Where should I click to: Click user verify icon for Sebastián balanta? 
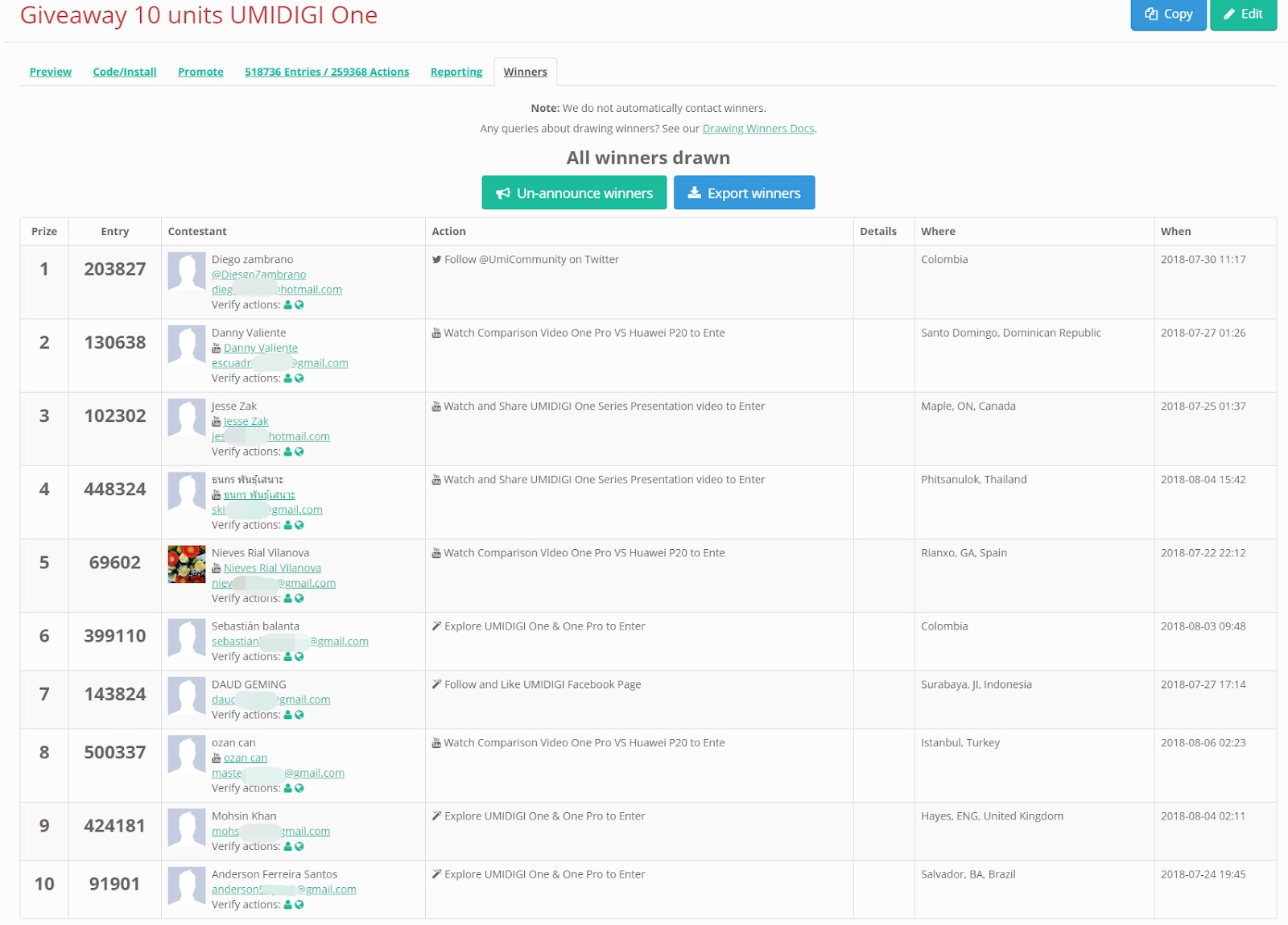[x=288, y=657]
